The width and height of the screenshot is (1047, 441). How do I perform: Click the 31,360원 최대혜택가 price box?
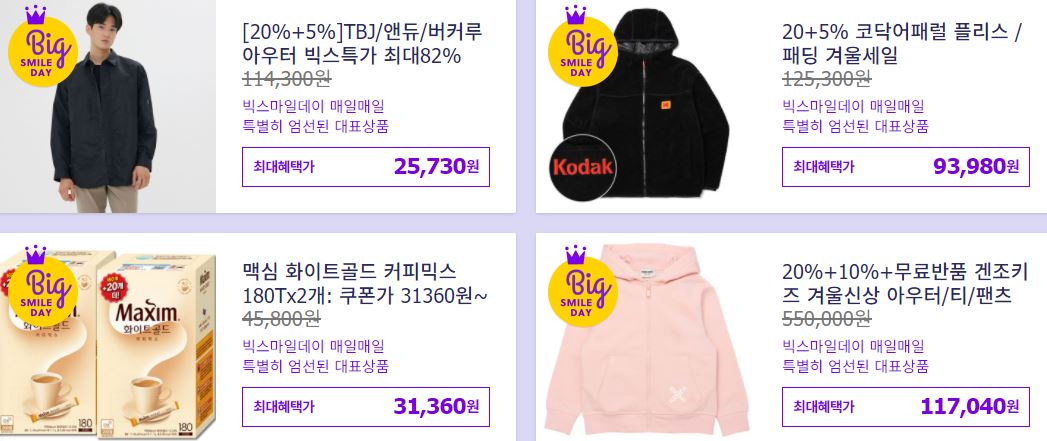[x=366, y=407]
